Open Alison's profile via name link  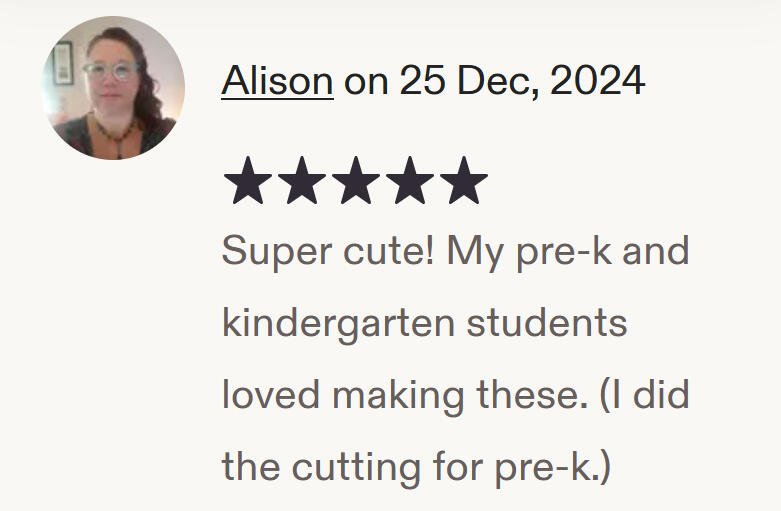pos(277,81)
